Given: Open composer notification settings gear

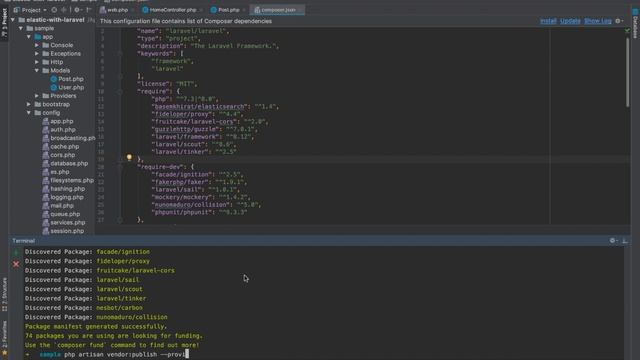Looking at the screenshot, I should 618,21.
